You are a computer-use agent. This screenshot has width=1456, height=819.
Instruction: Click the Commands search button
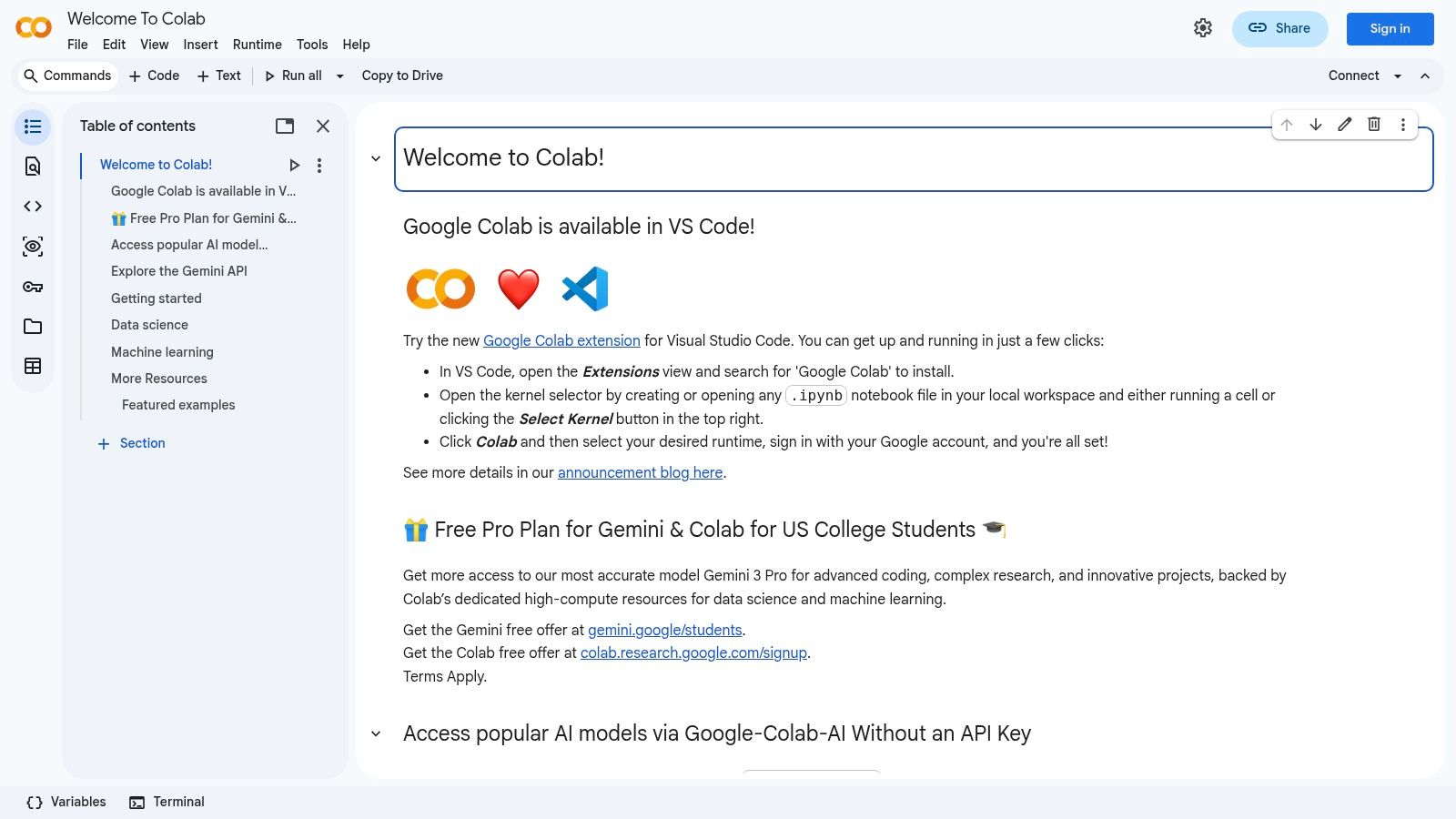(x=68, y=76)
